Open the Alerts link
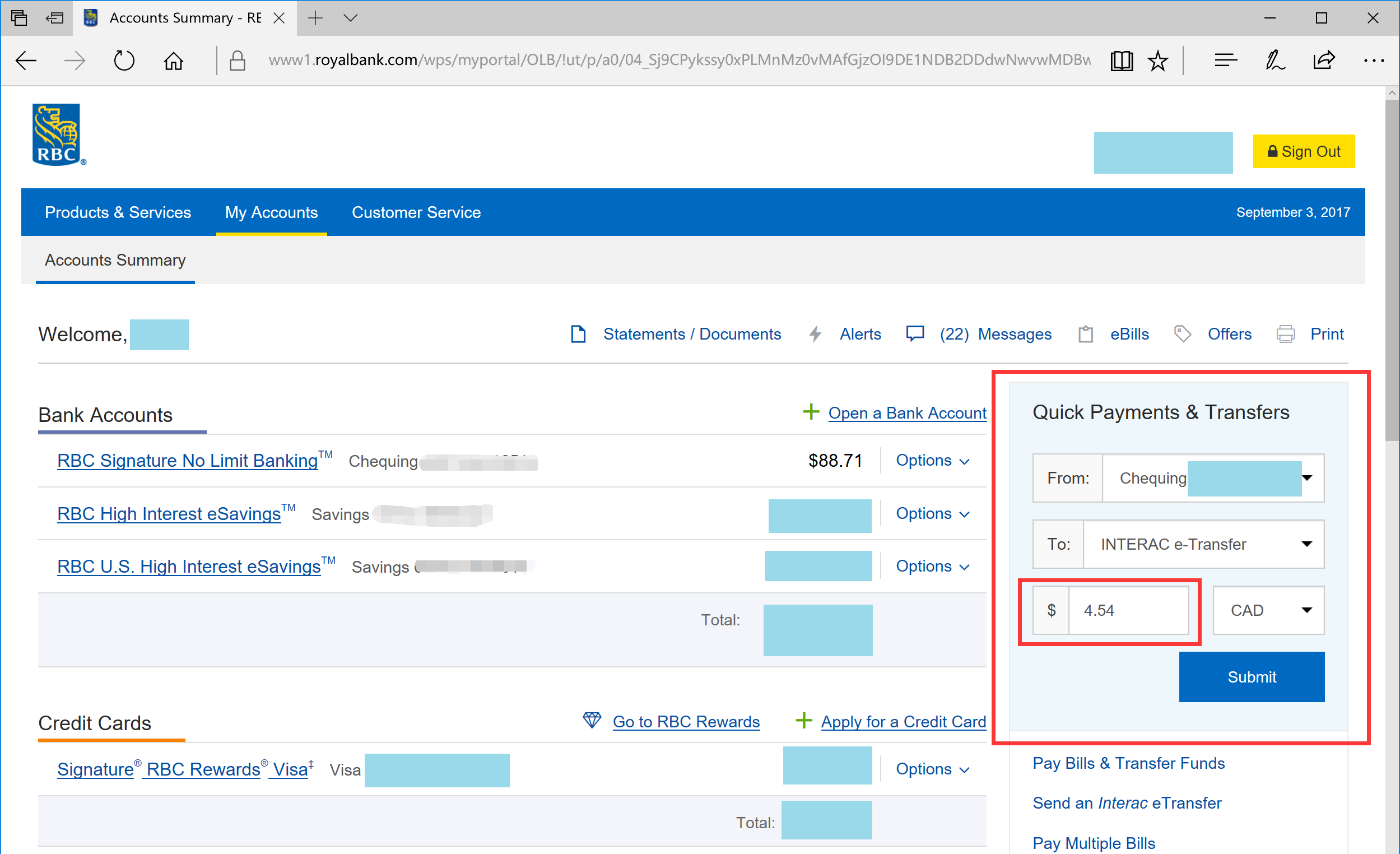The height and width of the screenshot is (854, 1400). [861, 334]
